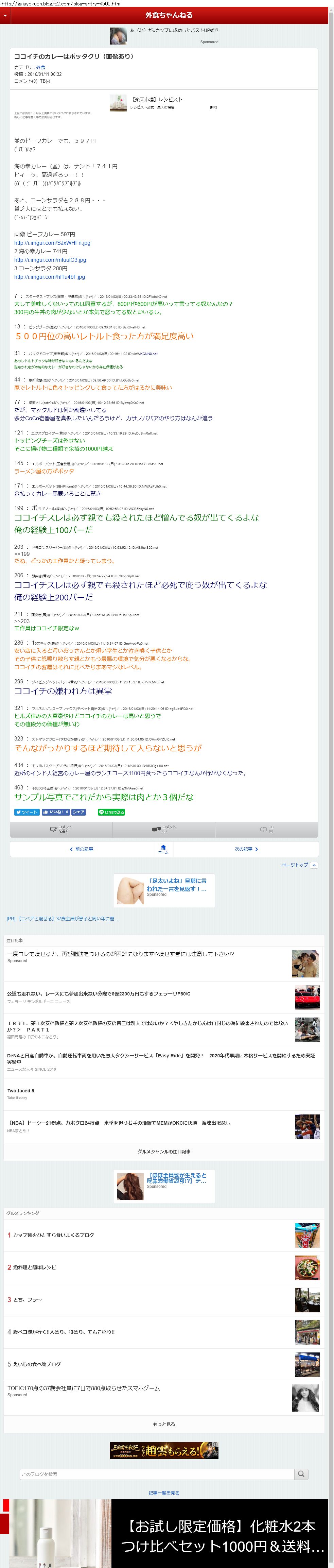Click the カップ麺 blog ranking thumbnail
This screenshot has width=334, height=1568.
pos(307,1235)
